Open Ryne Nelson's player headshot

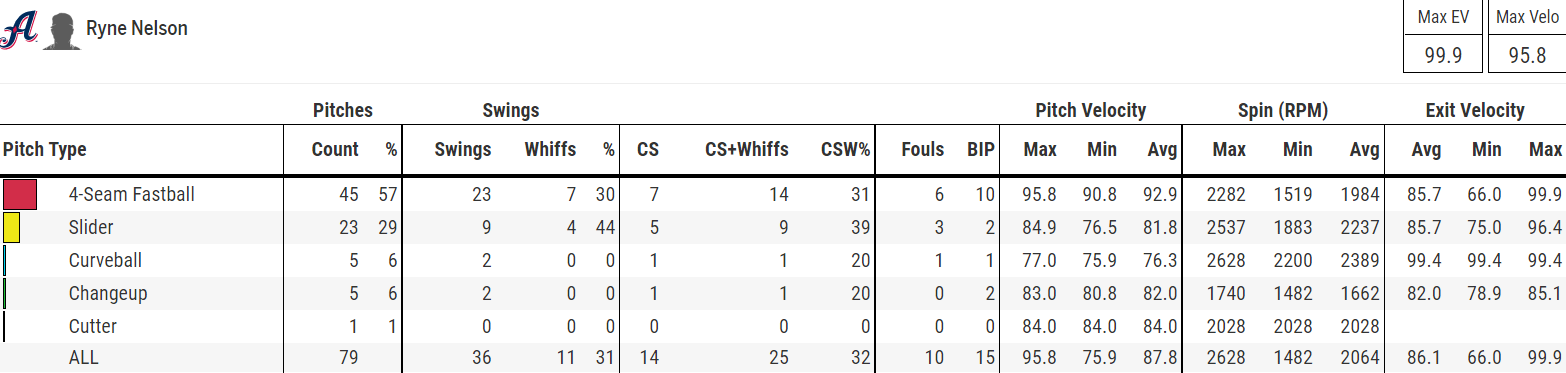(x=63, y=32)
